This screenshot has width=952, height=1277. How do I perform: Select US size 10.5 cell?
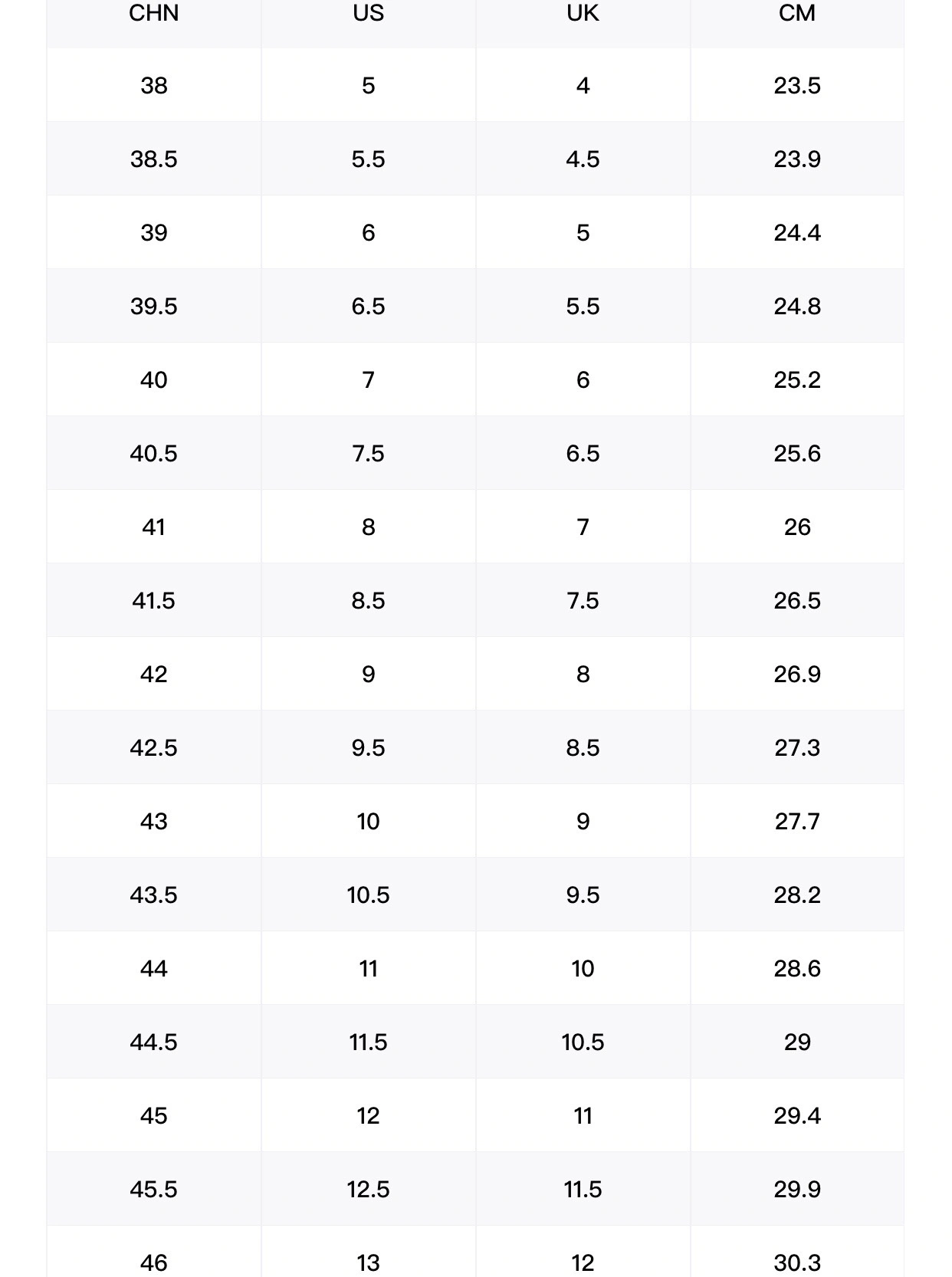tap(368, 895)
